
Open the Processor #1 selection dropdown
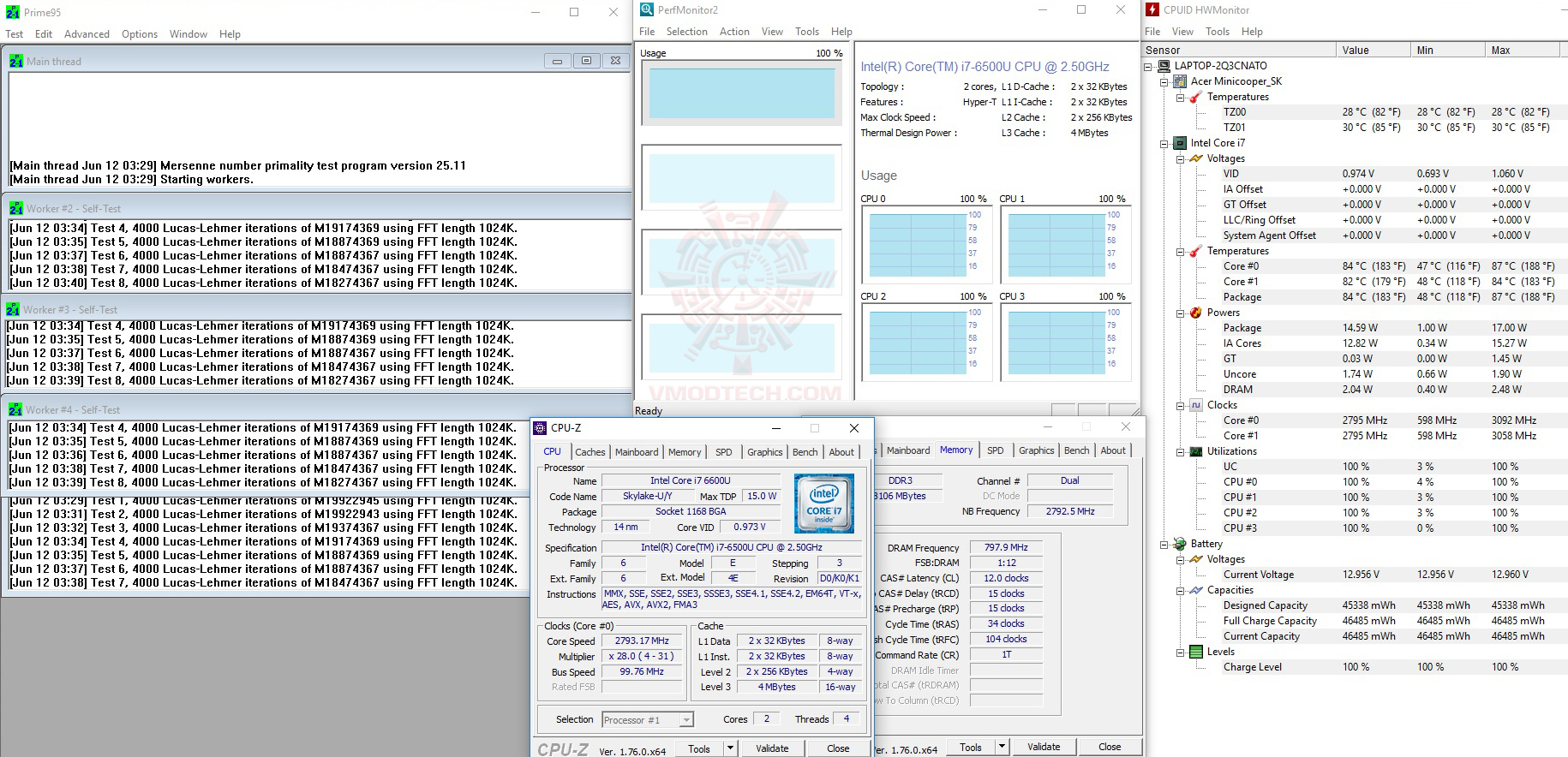(685, 720)
